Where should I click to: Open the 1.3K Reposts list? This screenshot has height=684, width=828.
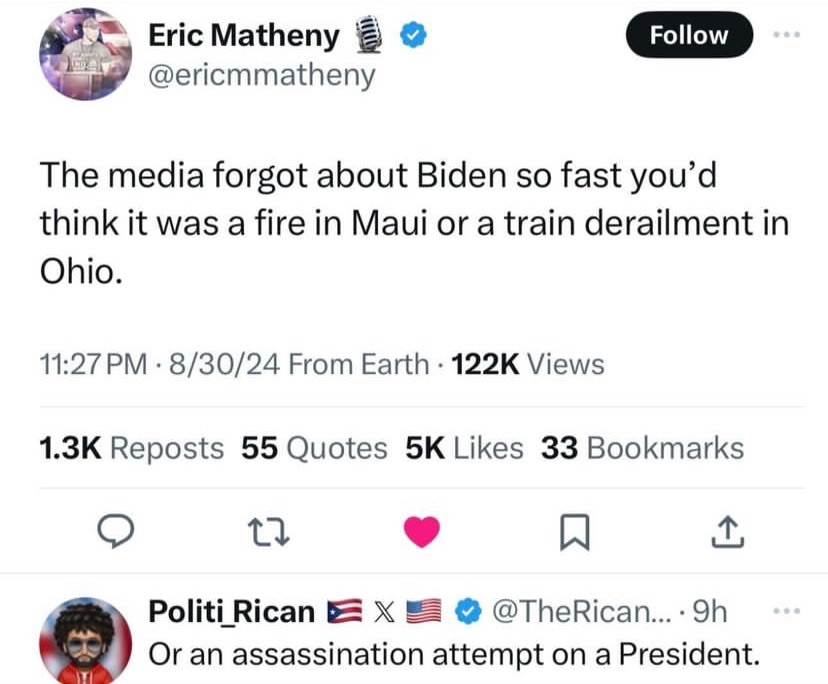tap(130, 448)
